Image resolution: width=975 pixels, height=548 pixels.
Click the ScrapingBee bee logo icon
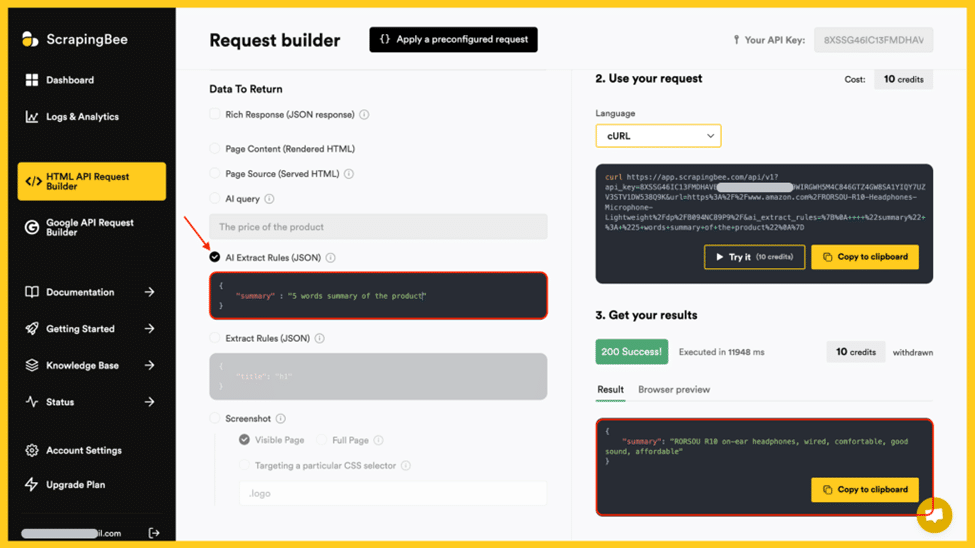point(30,39)
